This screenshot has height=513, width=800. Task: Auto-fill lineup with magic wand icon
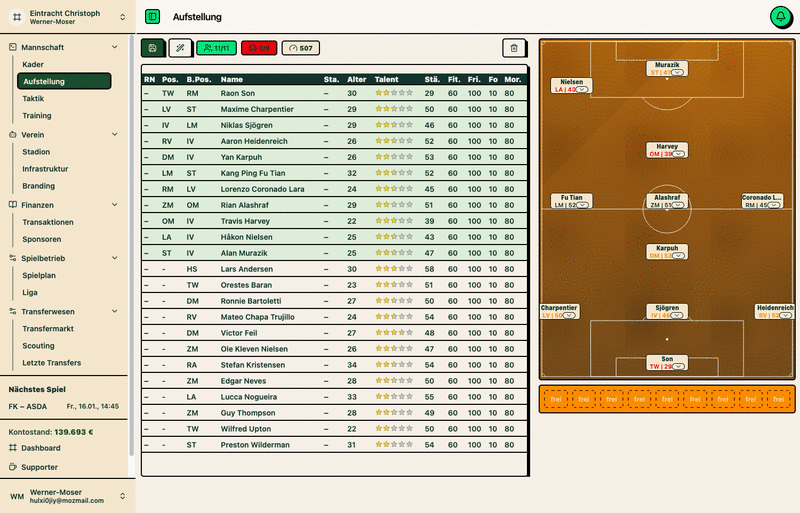pos(180,48)
